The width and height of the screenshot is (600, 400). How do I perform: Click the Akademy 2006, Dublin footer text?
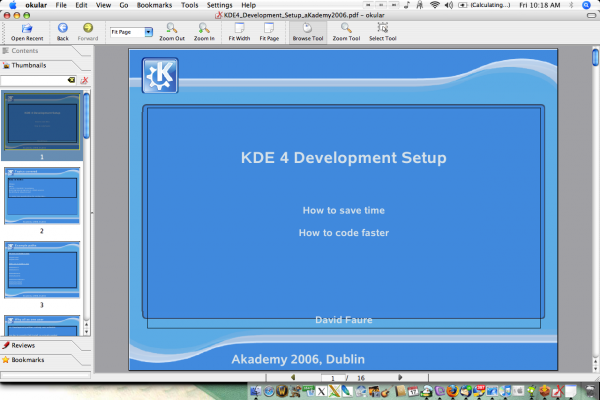[x=298, y=359]
